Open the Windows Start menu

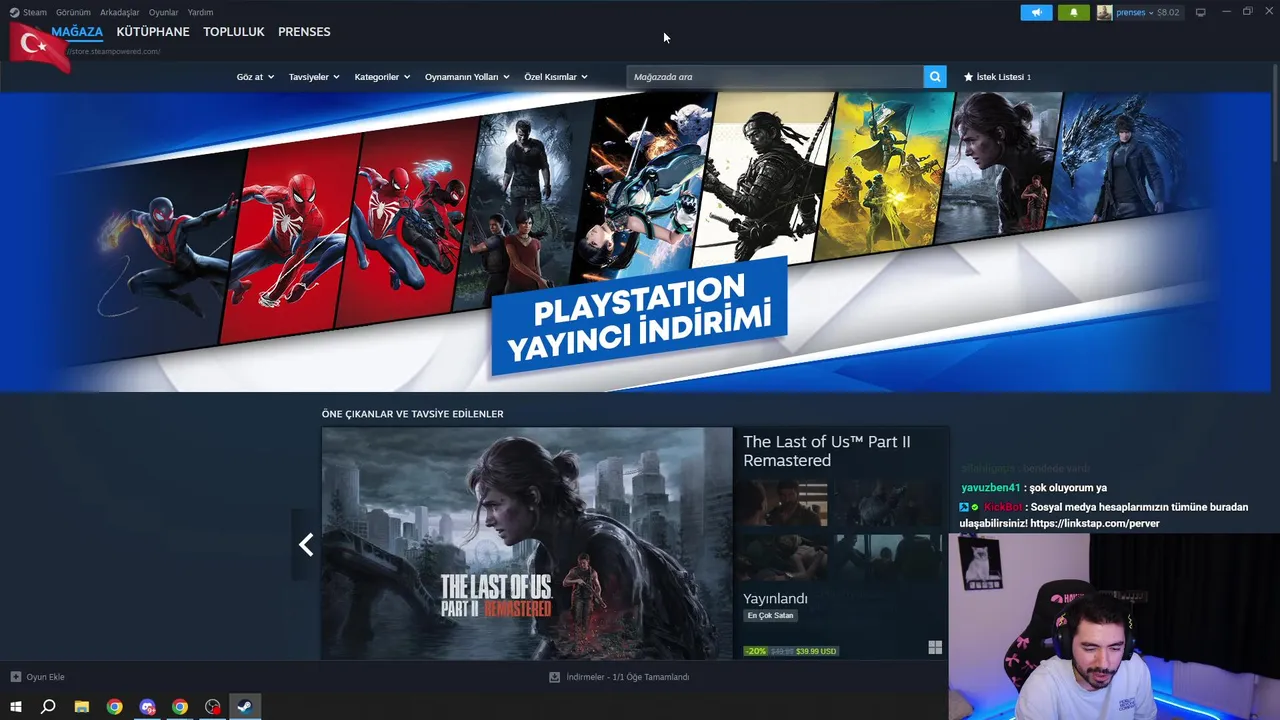[16, 707]
